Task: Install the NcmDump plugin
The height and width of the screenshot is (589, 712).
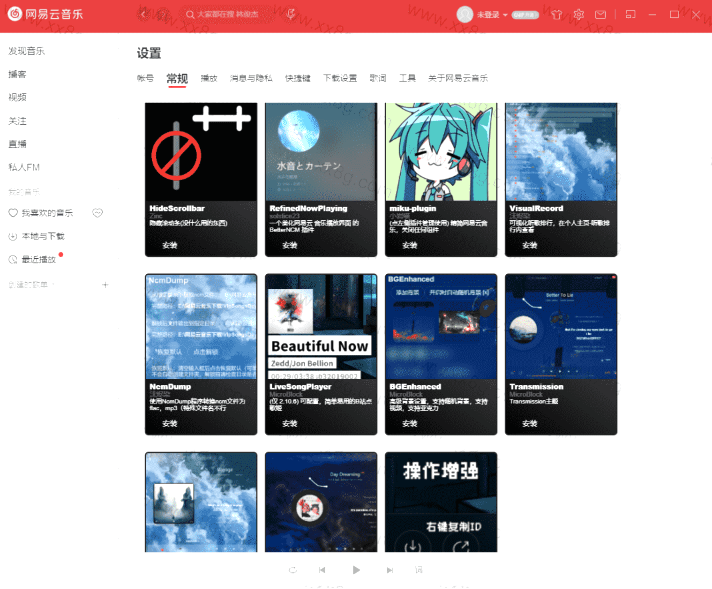Action: (170, 423)
